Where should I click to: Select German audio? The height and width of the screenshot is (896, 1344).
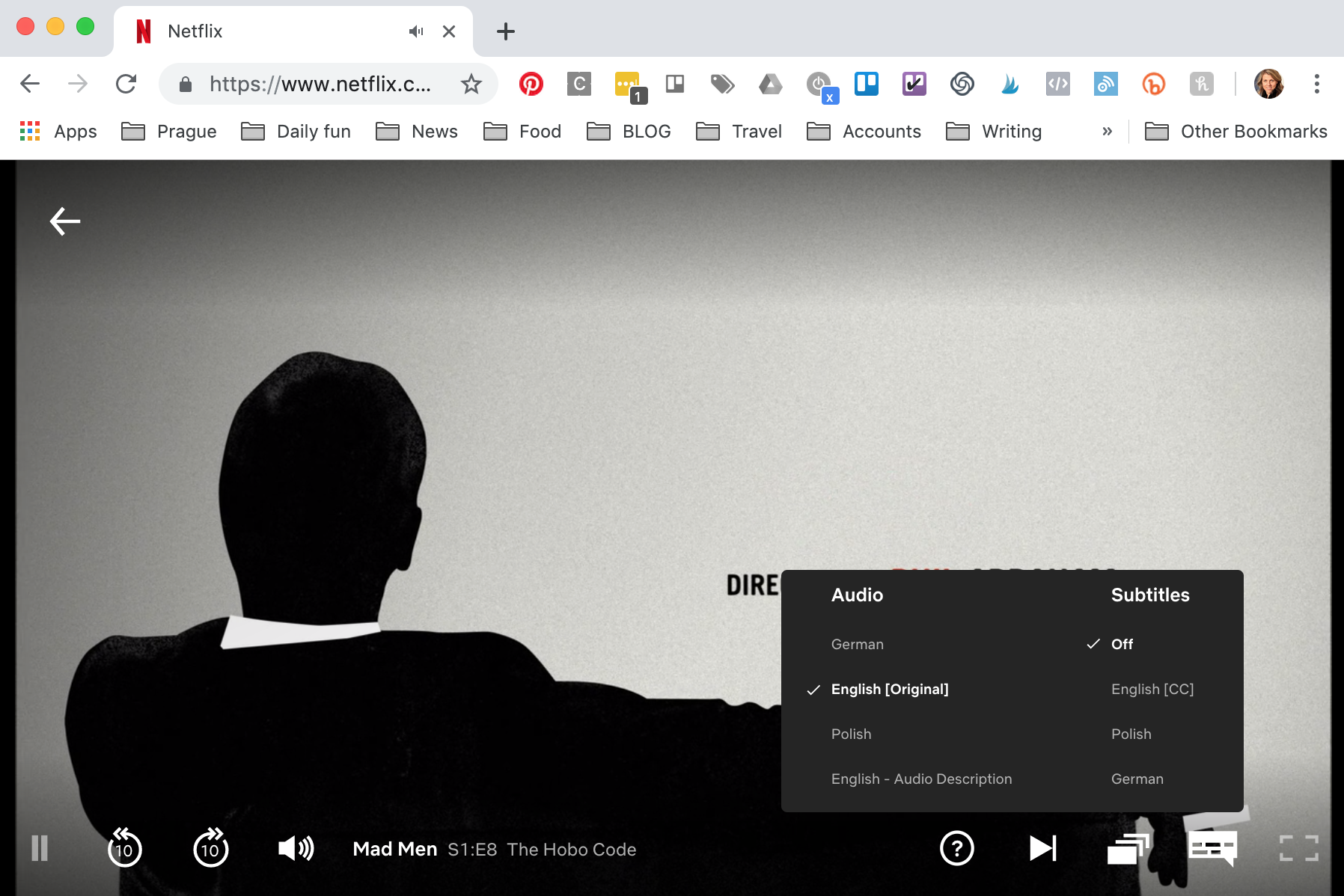click(857, 644)
